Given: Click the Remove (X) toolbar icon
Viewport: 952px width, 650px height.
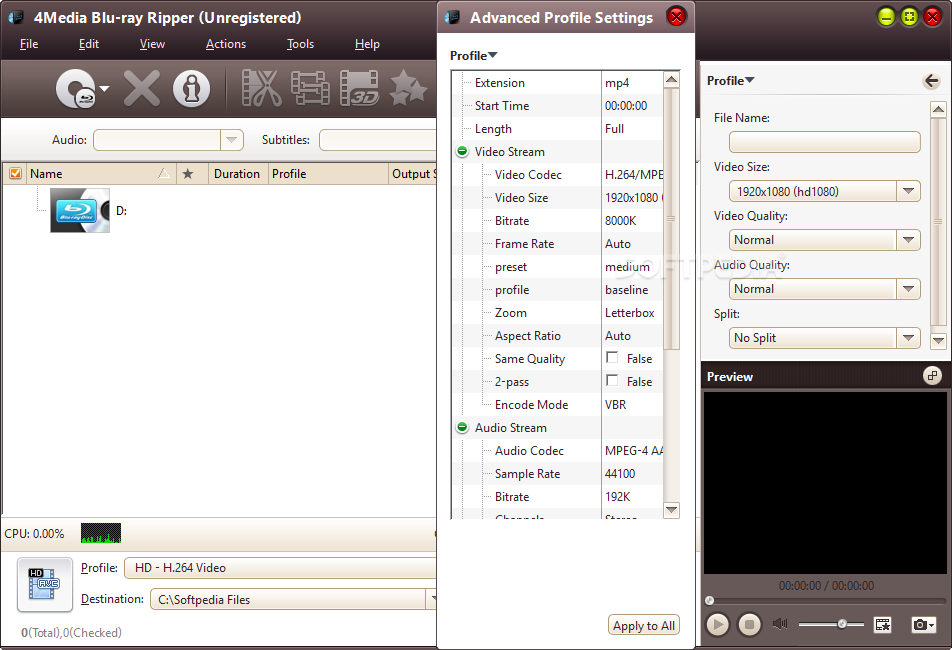Looking at the screenshot, I should click(142, 89).
